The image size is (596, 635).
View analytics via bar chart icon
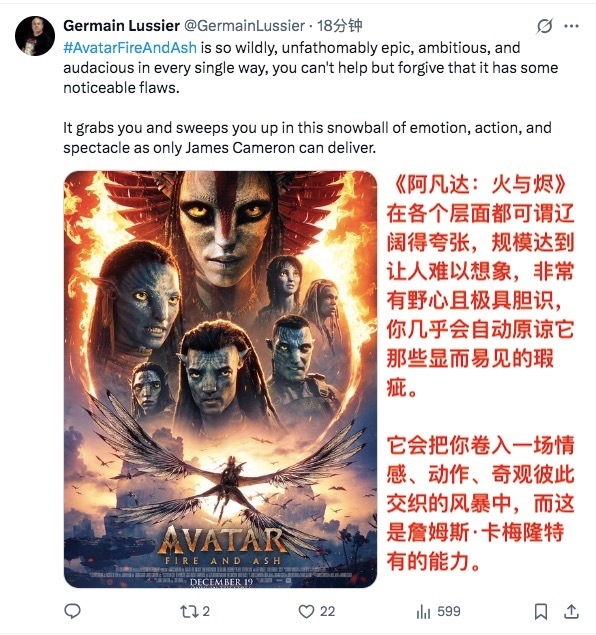423,612
